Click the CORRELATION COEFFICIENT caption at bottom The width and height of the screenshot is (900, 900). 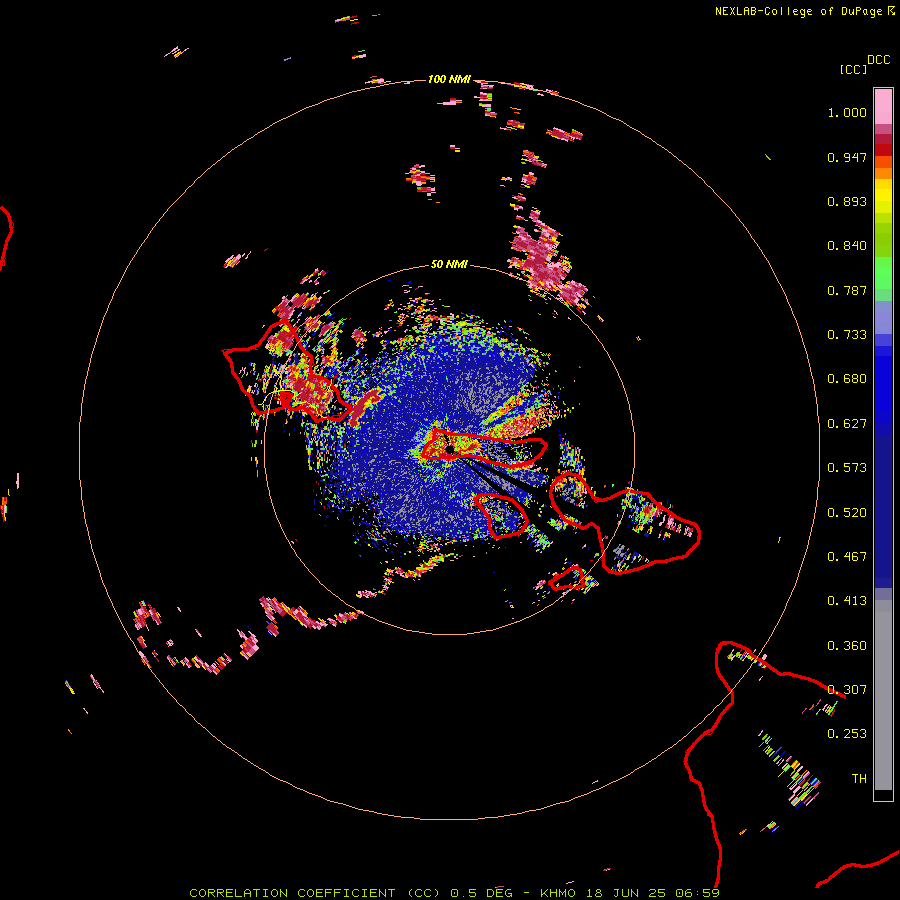[454, 893]
